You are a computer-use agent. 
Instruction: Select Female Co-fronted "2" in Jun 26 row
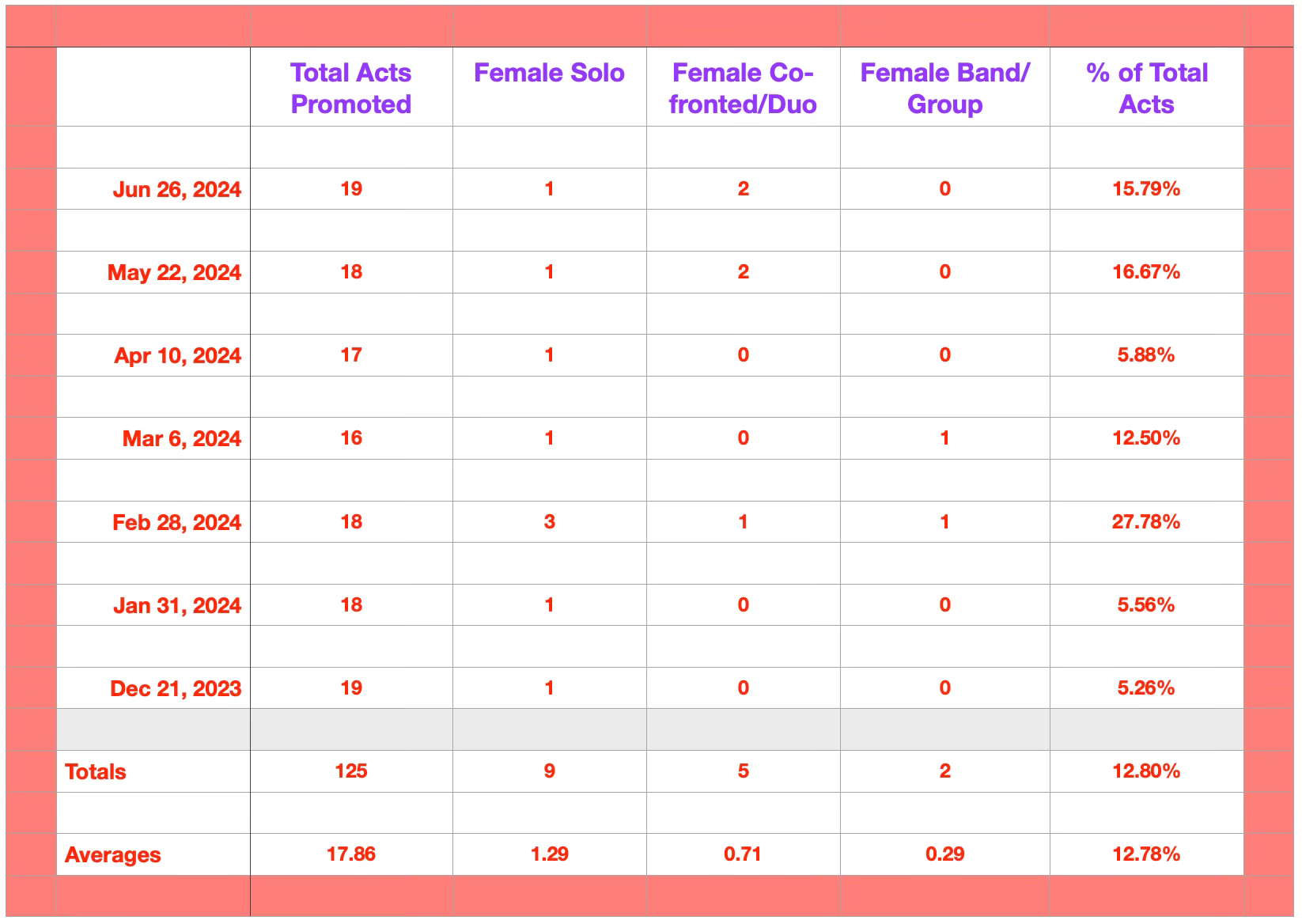coord(743,188)
